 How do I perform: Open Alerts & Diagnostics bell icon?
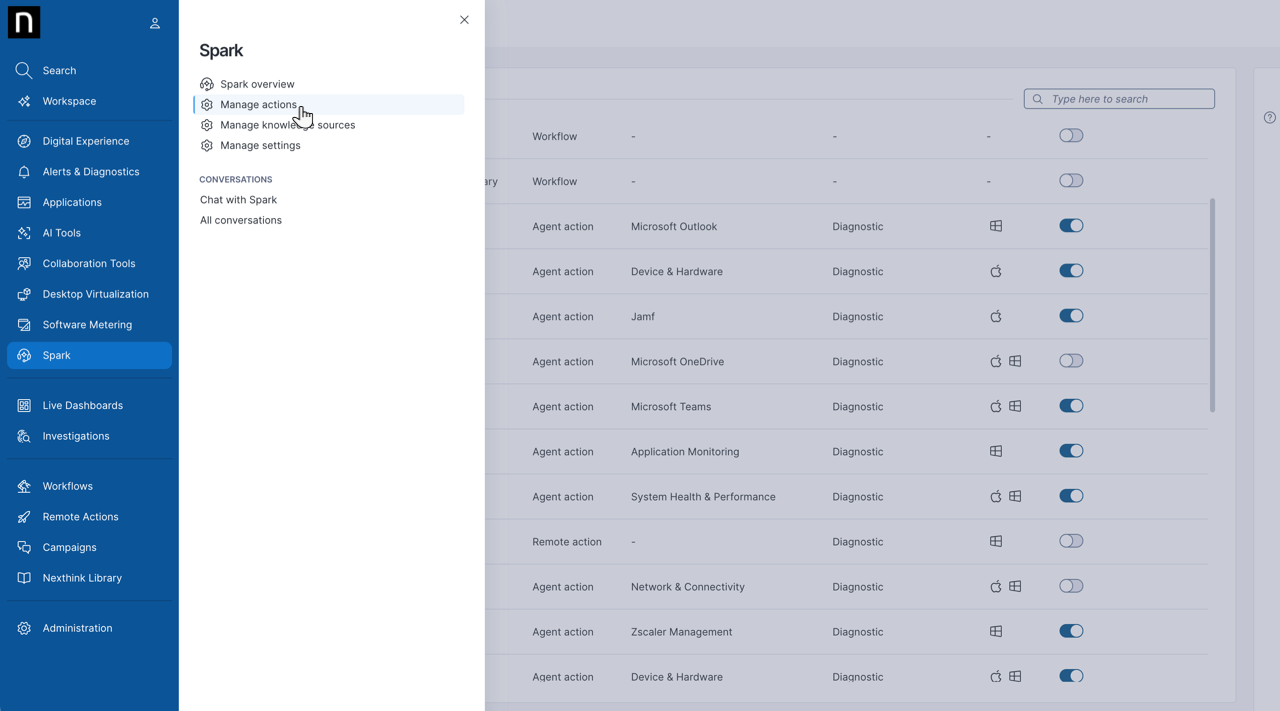pyautogui.click(x=24, y=172)
